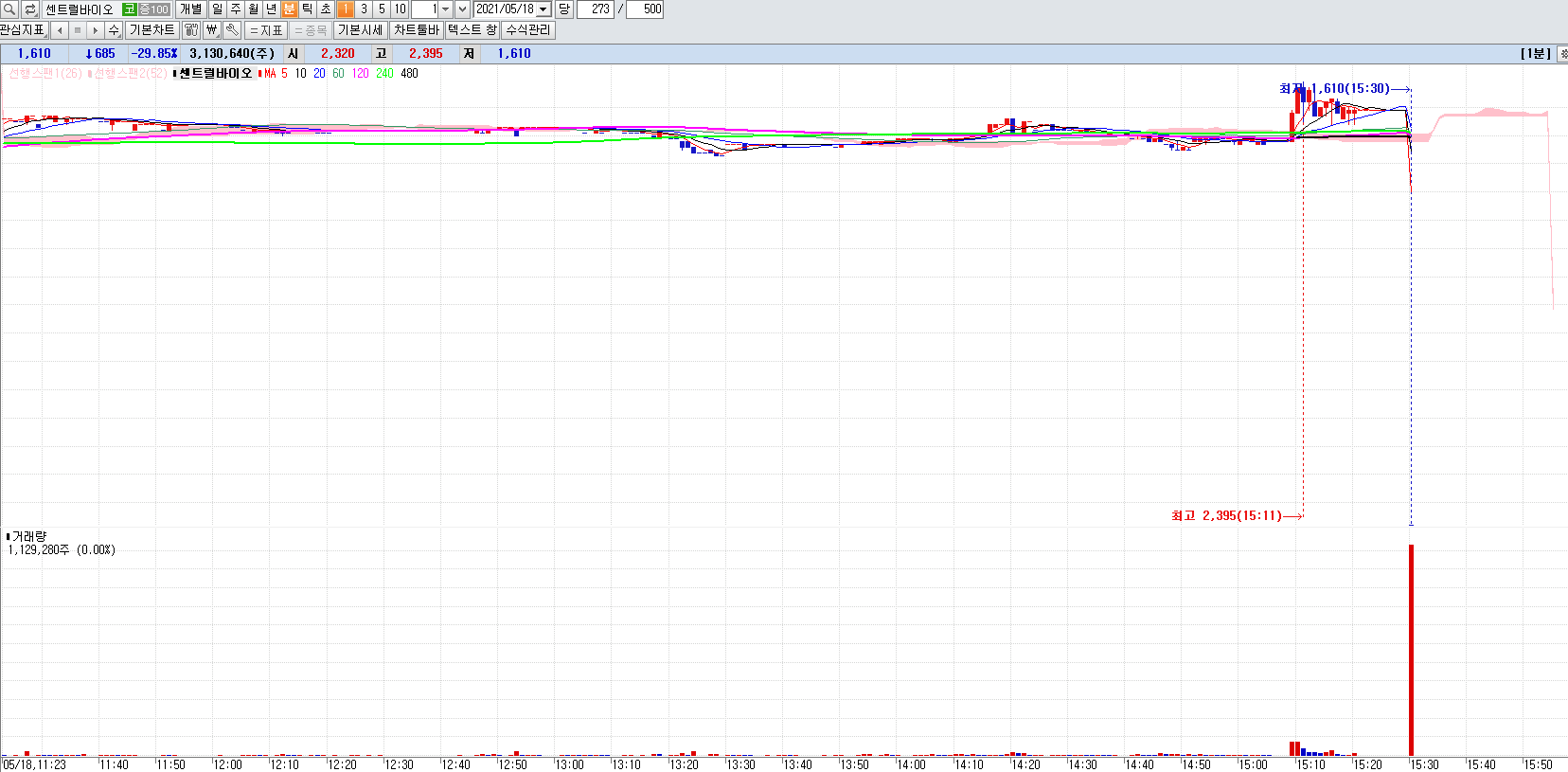The height and width of the screenshot is (772, 1568).
Task: Select 초 (second) chart period
Action: tap(326, 9)
